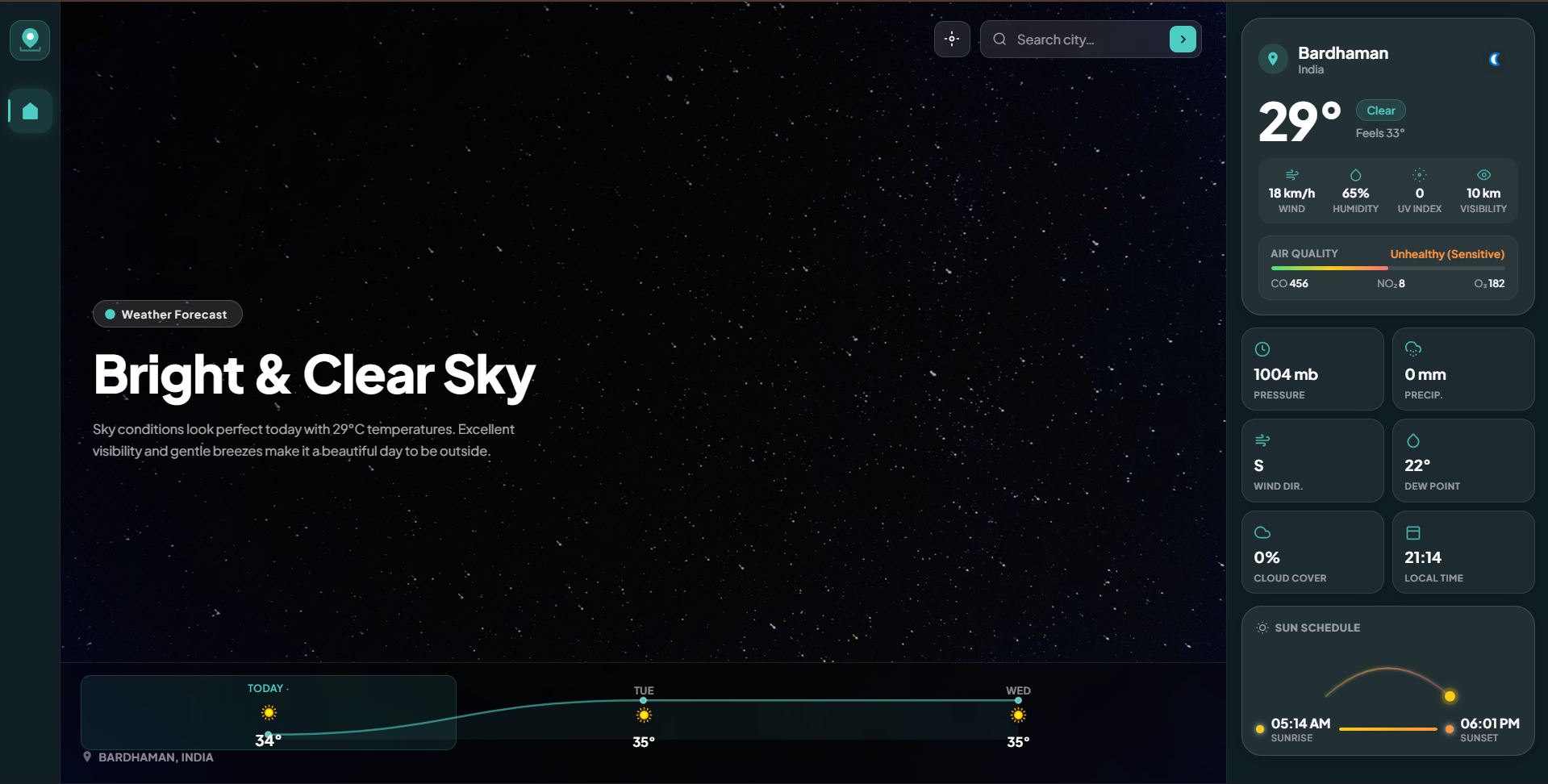Select the UV index icon
The width and height of the screenshot is (1548, 784).
pos(1419,174)
